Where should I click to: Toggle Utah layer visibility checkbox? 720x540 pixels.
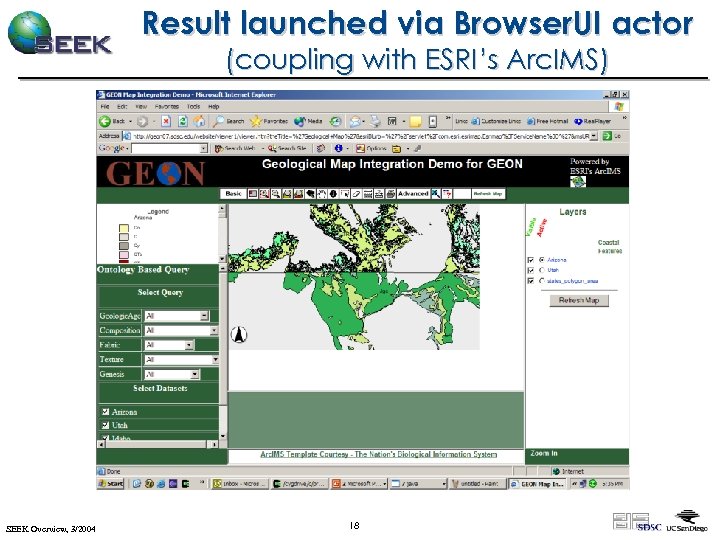[531, 270]
